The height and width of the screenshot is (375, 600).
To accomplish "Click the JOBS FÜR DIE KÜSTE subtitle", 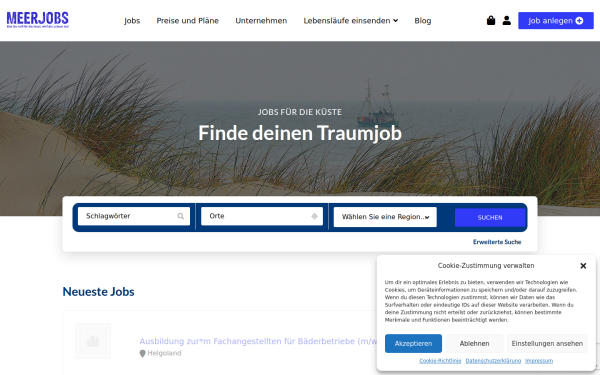I will point(300,112).
